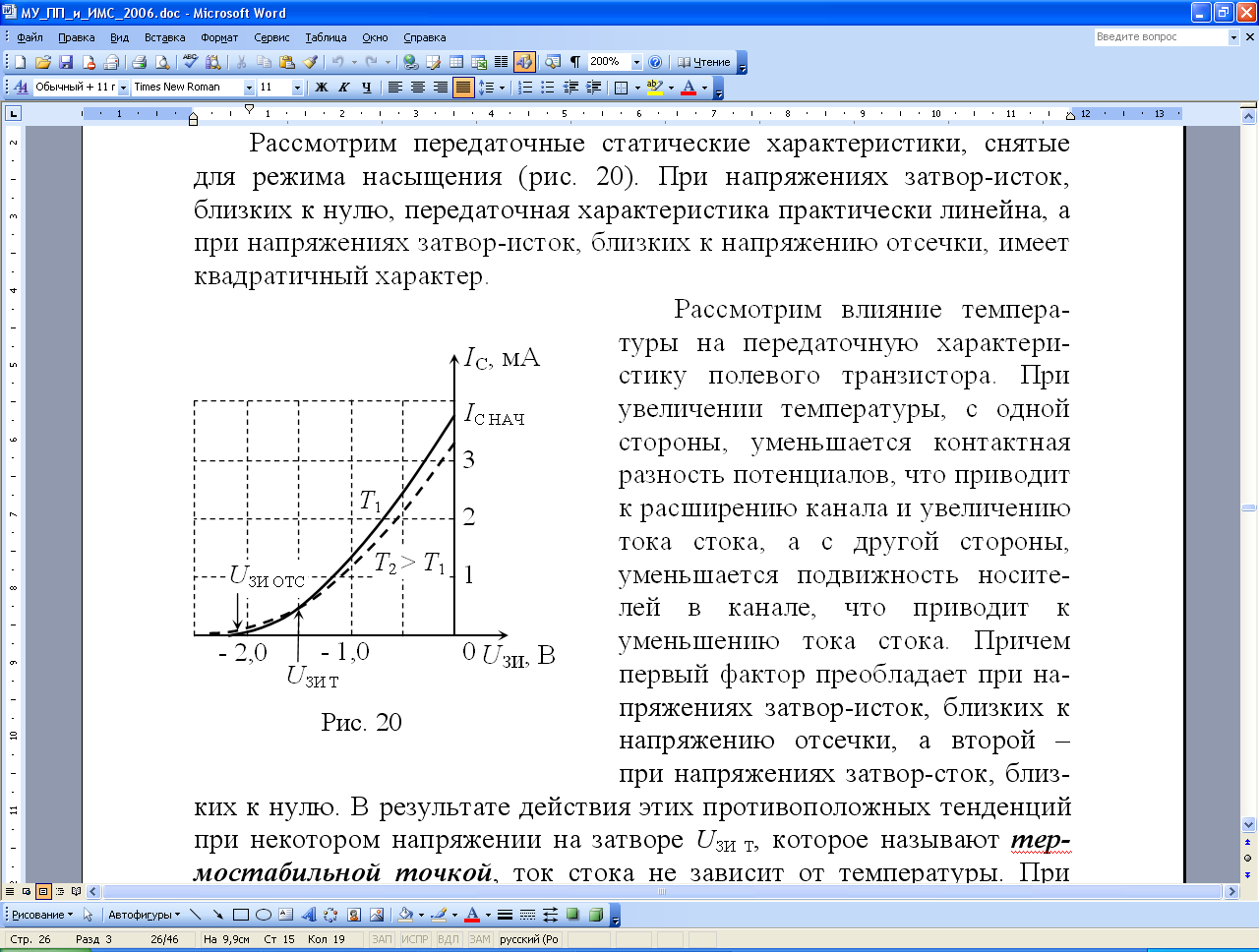Open the Вставка menu

tap(165, 37)
